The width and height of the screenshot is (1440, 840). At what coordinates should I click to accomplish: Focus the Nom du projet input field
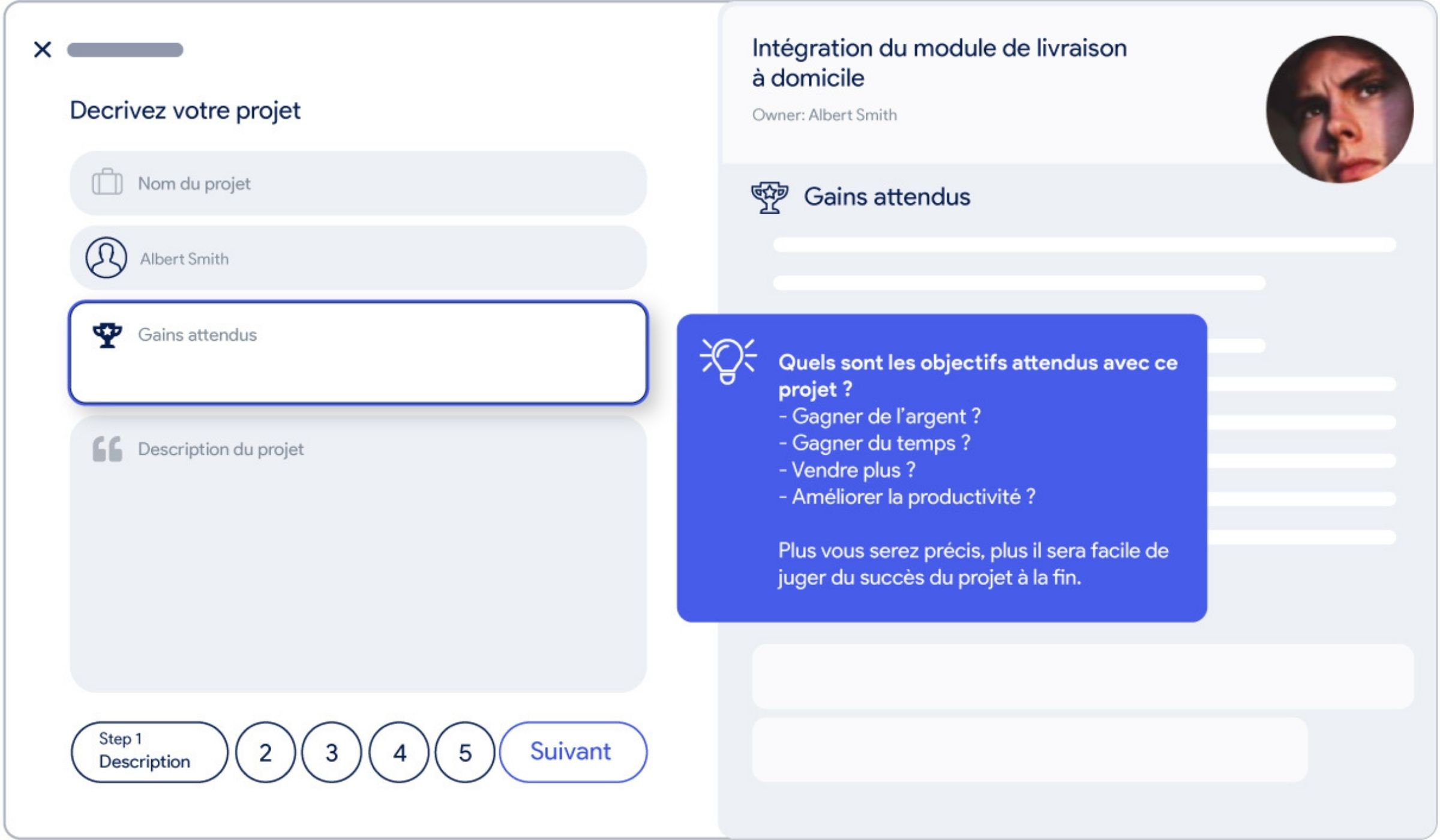358,183
